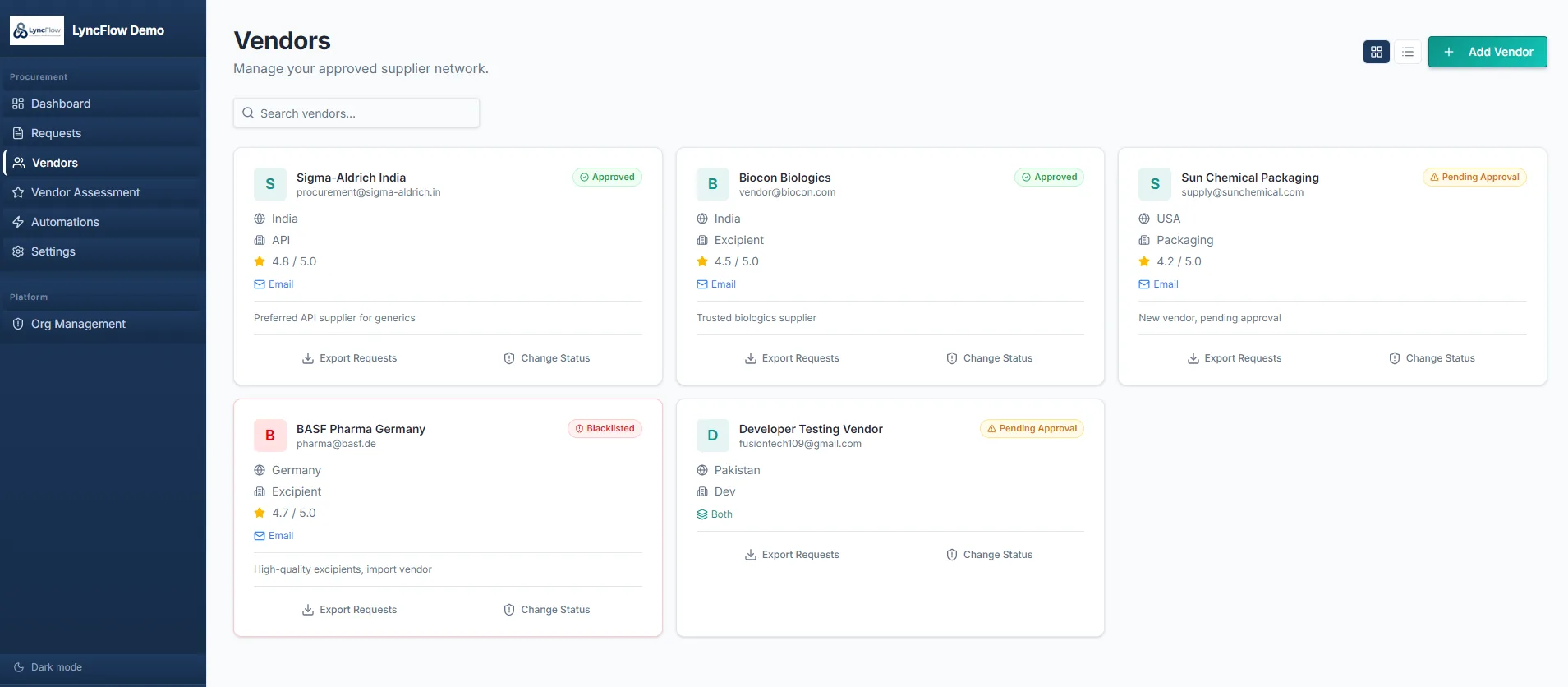The image size is (1568, 687).
Task: Click Email link on BASF Pharma card
Action: click(x=274, y=536)
